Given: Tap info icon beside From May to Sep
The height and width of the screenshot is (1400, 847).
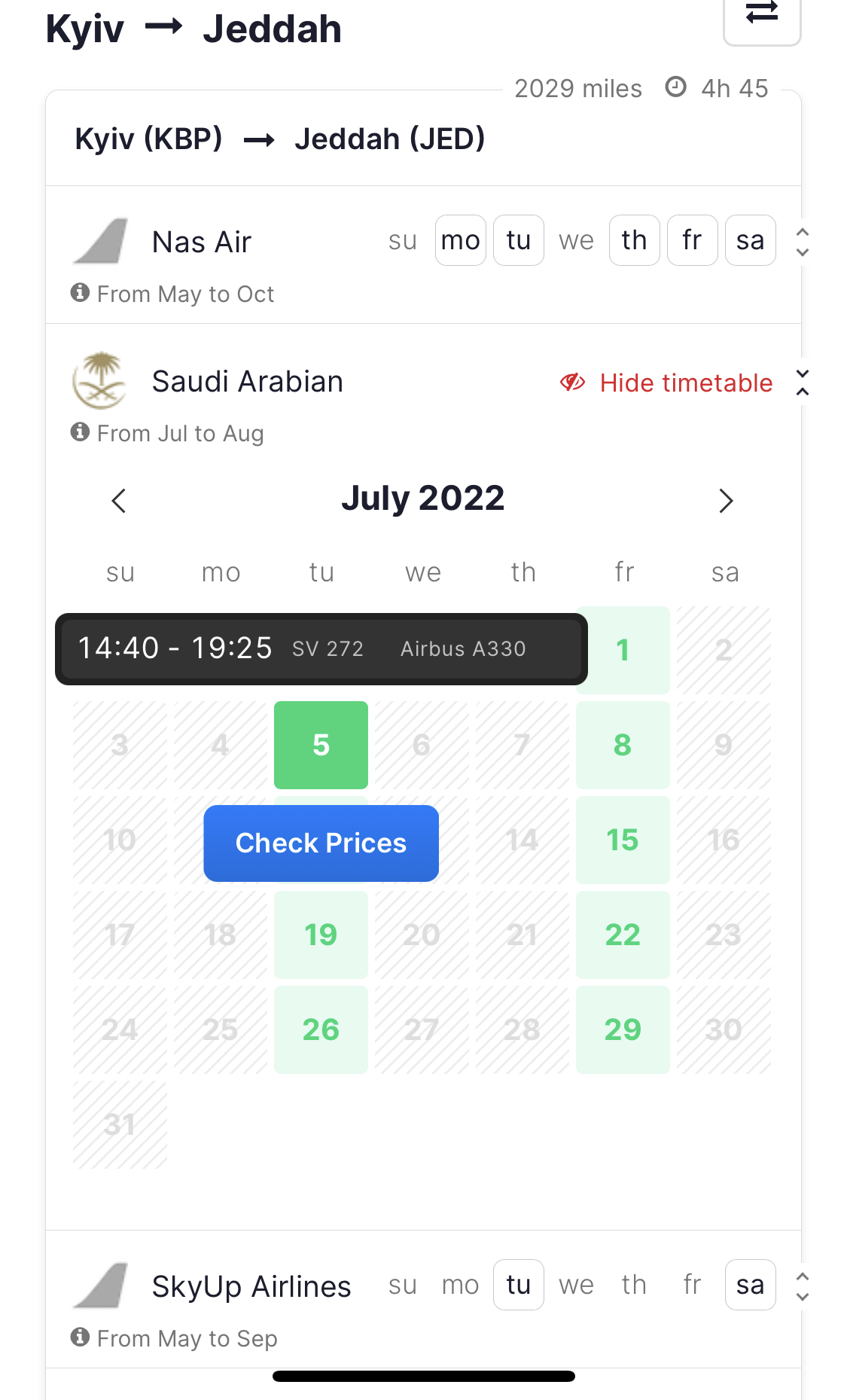Looking at the screenshot, I should click(x=80, y=1337).
